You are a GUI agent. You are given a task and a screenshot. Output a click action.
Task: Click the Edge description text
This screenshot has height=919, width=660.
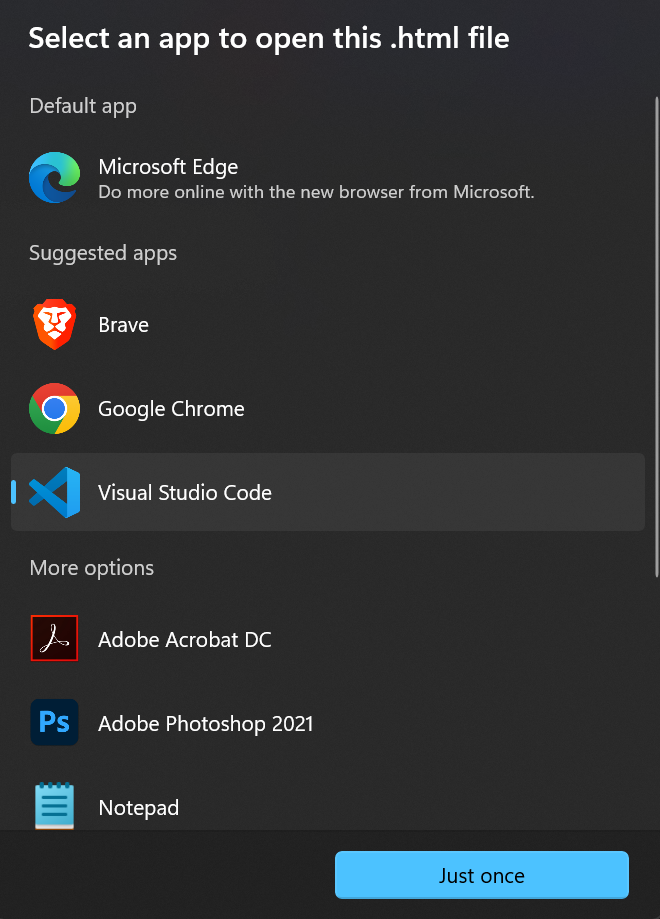pos(316,192)
